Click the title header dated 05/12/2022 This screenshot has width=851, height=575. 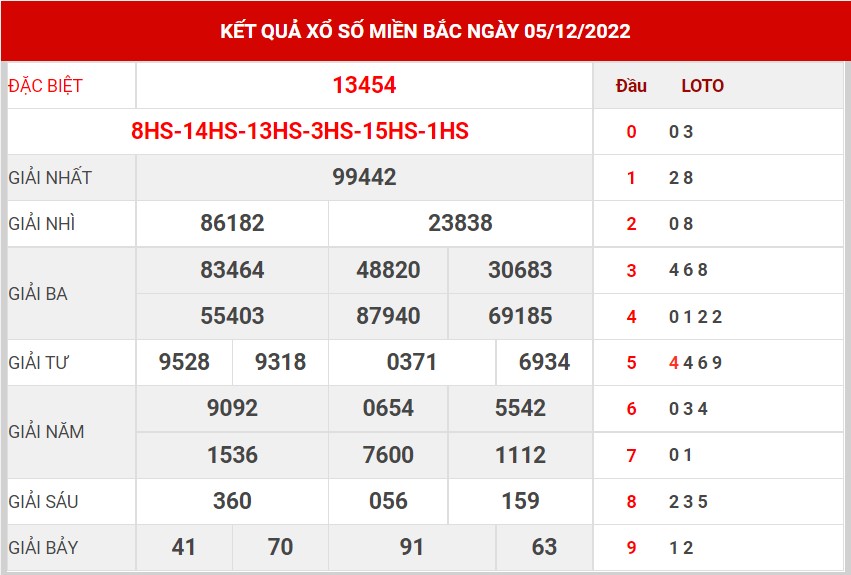point(425,31)
